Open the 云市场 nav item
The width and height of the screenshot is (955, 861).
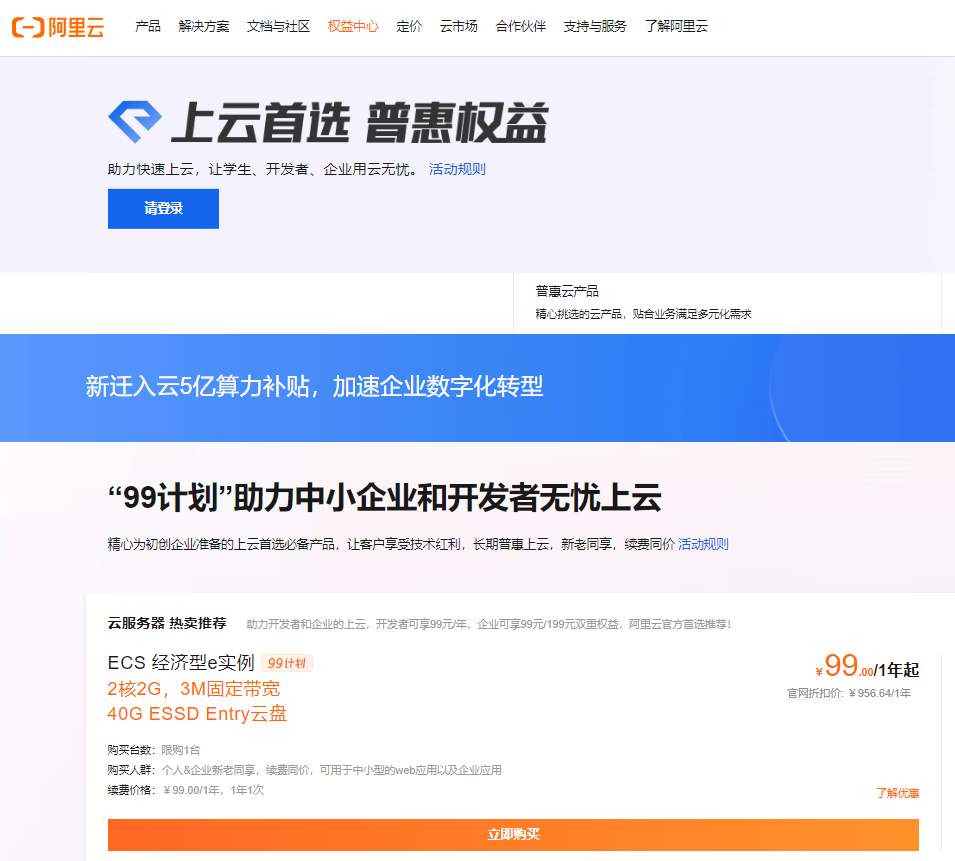459,26
